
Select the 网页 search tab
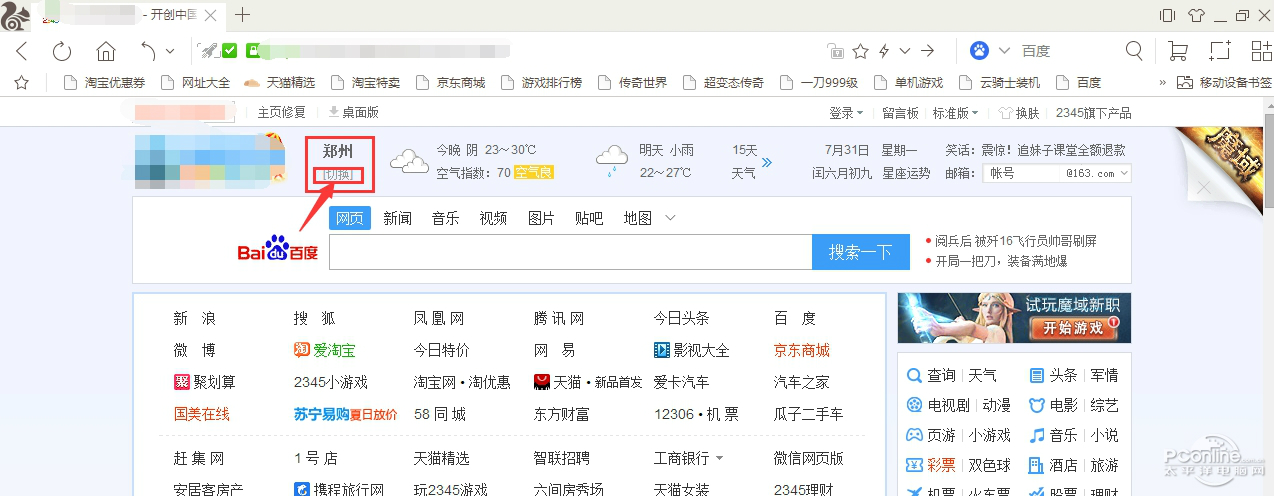[x=350, y=218]
